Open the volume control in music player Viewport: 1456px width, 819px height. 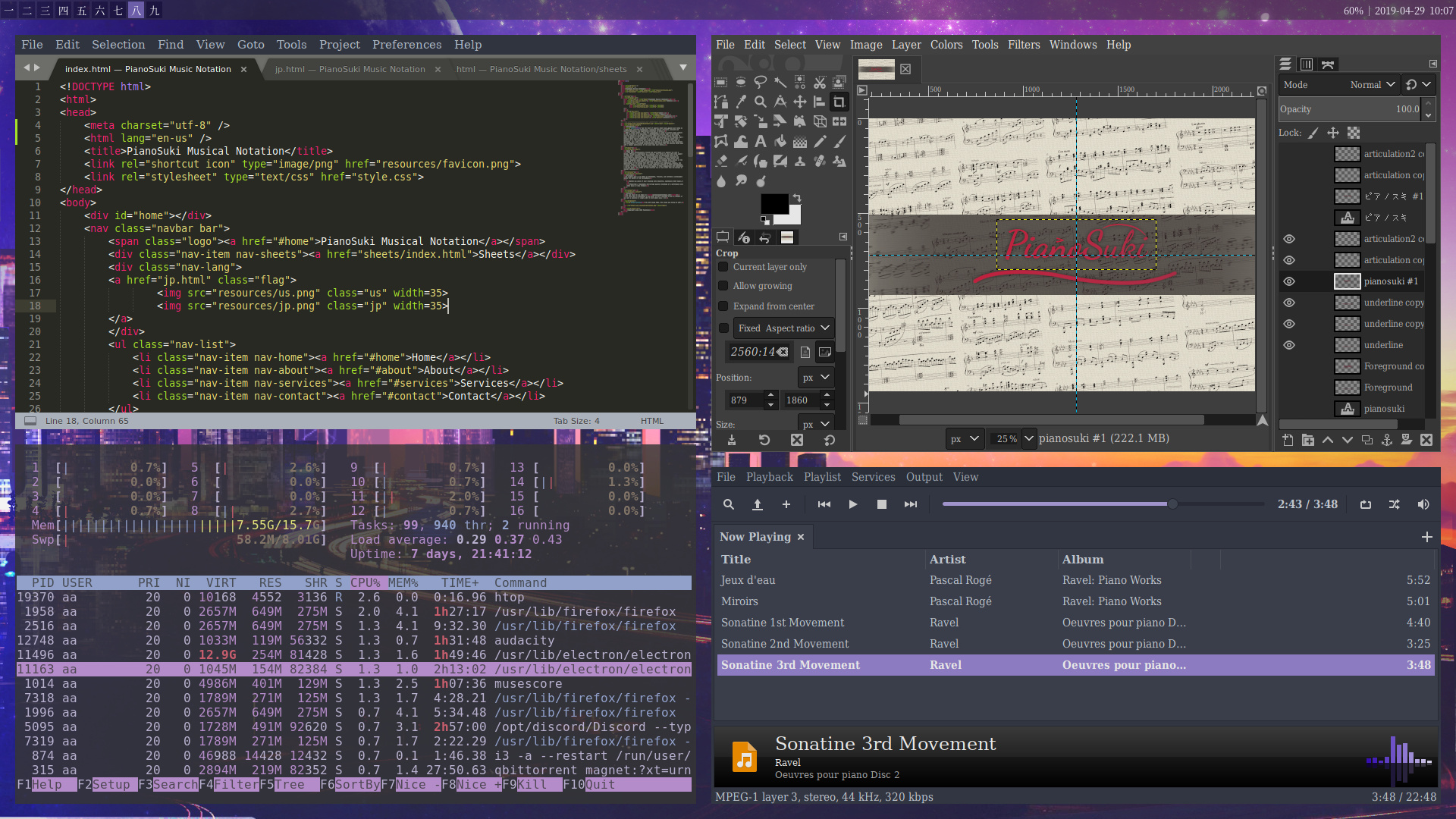pyautogui.click(x=1423, y=504)
